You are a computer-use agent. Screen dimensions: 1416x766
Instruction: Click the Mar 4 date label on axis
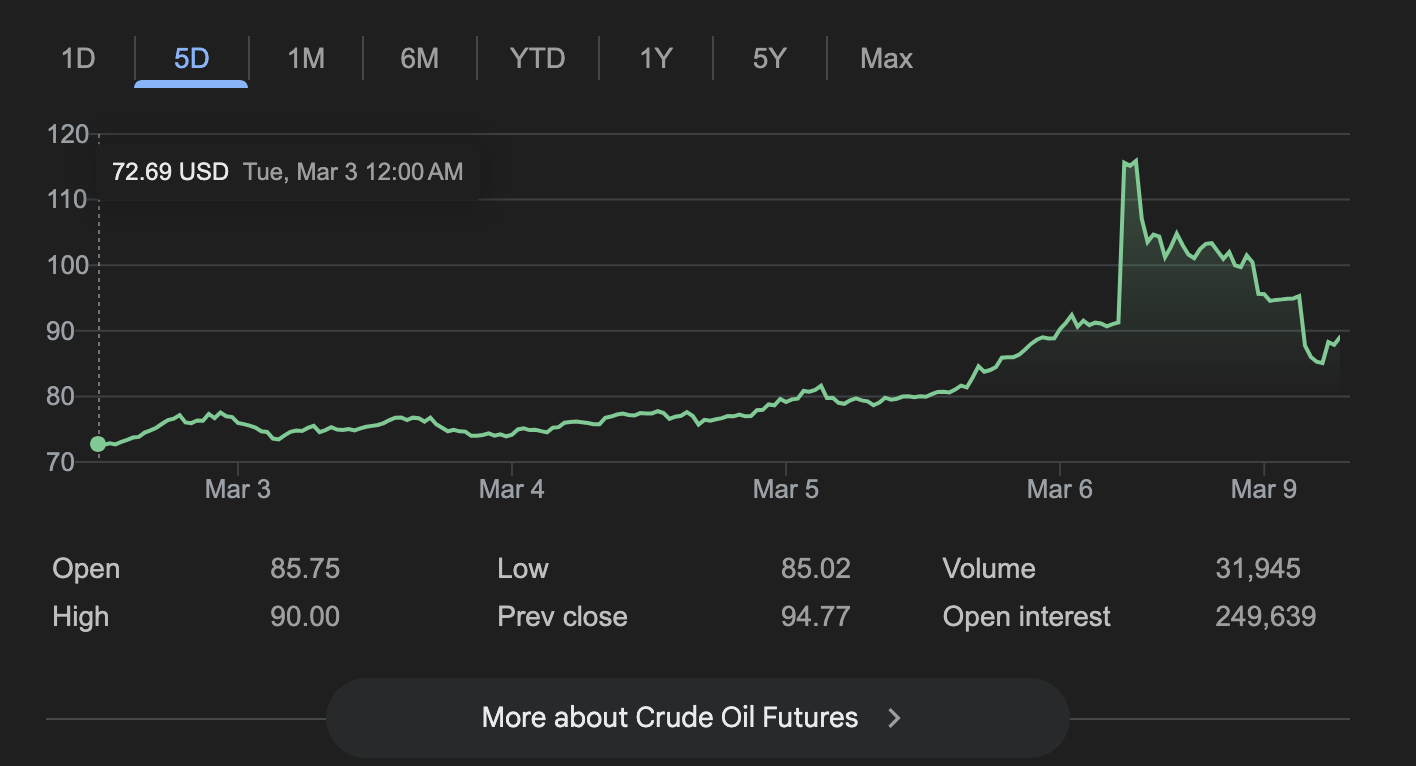click(x=511, y=489)
